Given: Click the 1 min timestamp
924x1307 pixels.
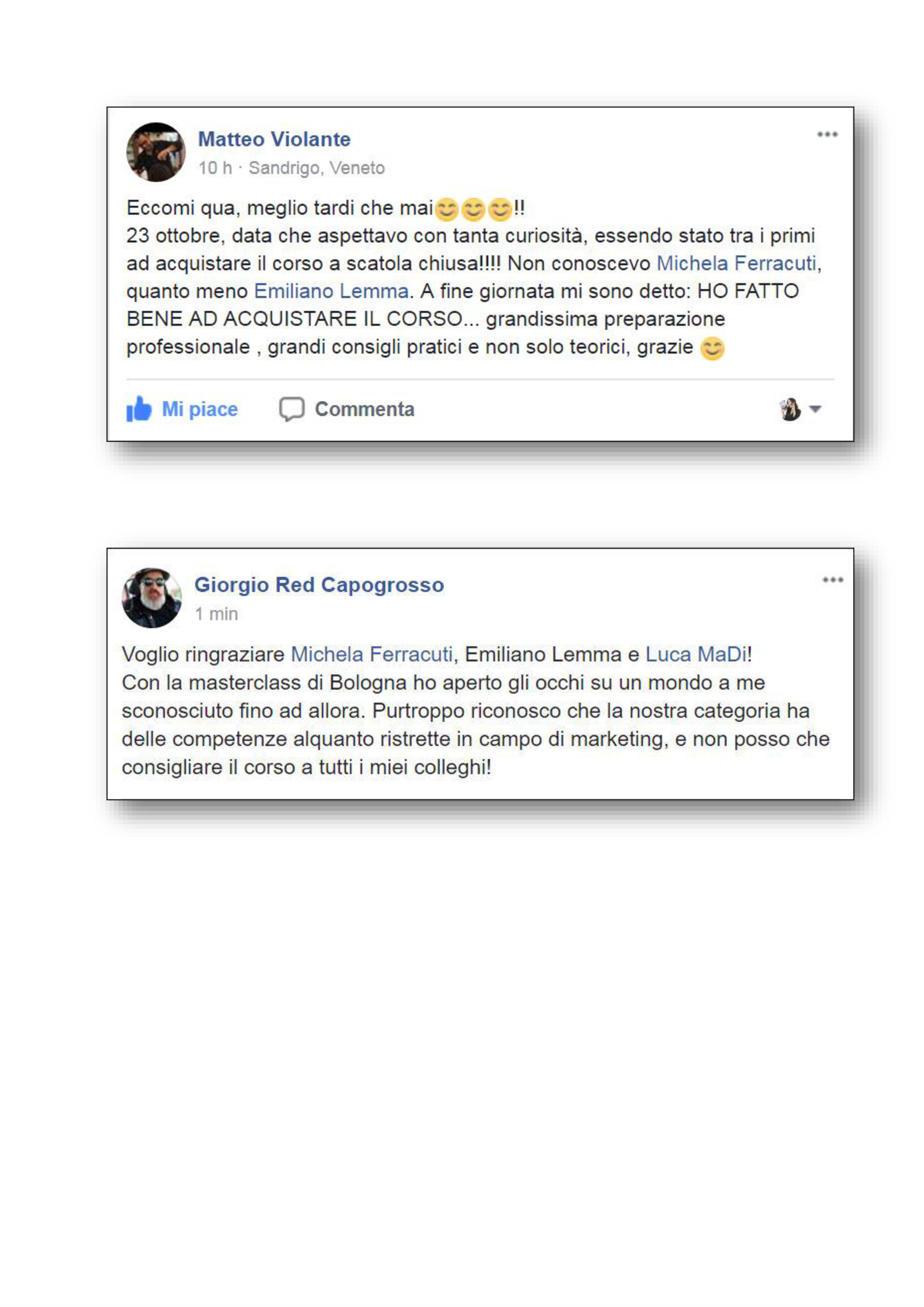Looking at the screenshot, I should [x=216, y=614].
